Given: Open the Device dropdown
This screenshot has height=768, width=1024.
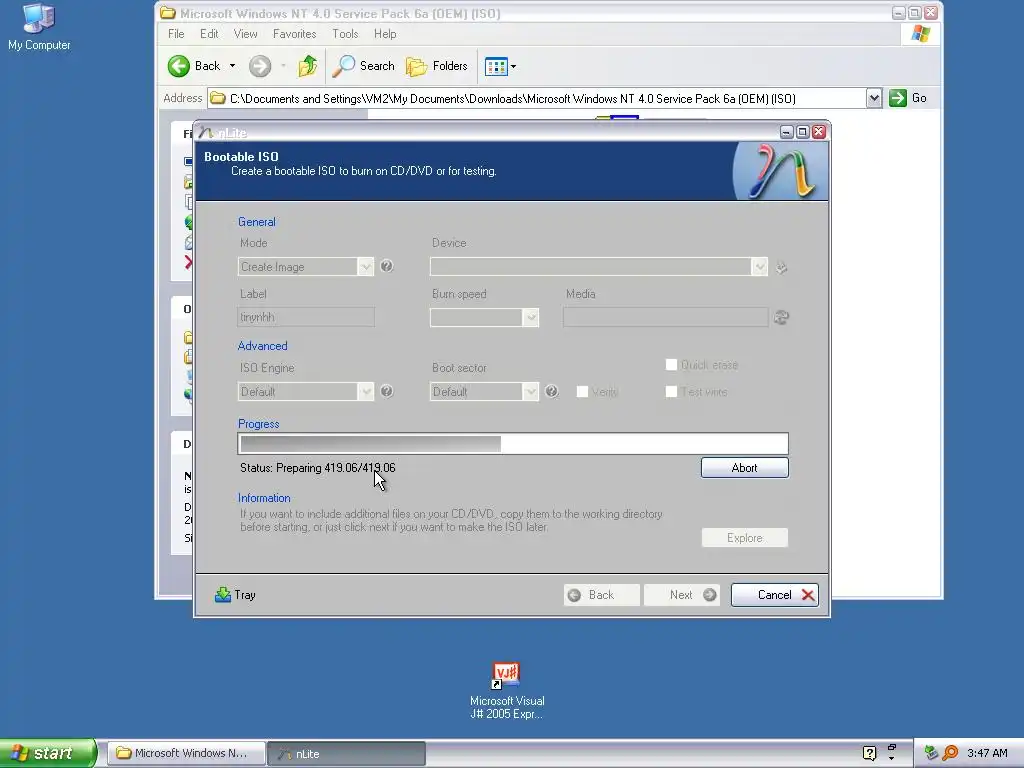Looking at the screenshot, I should 598,266.
